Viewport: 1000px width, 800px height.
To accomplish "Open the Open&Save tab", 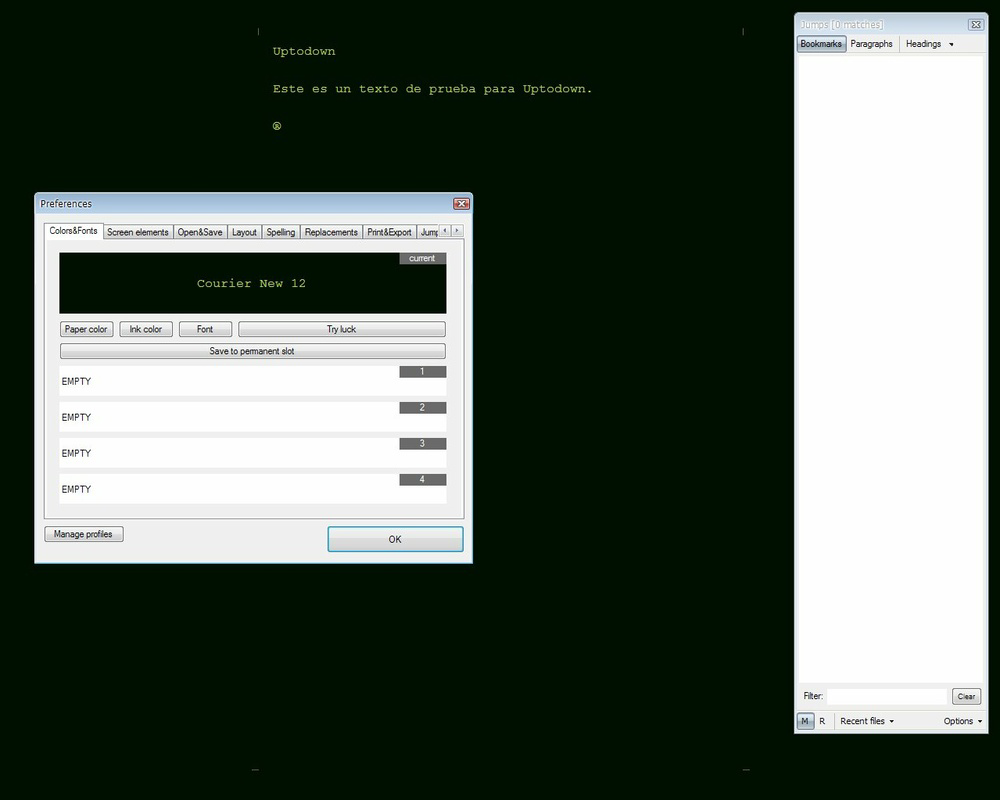I will click(200, 232).
